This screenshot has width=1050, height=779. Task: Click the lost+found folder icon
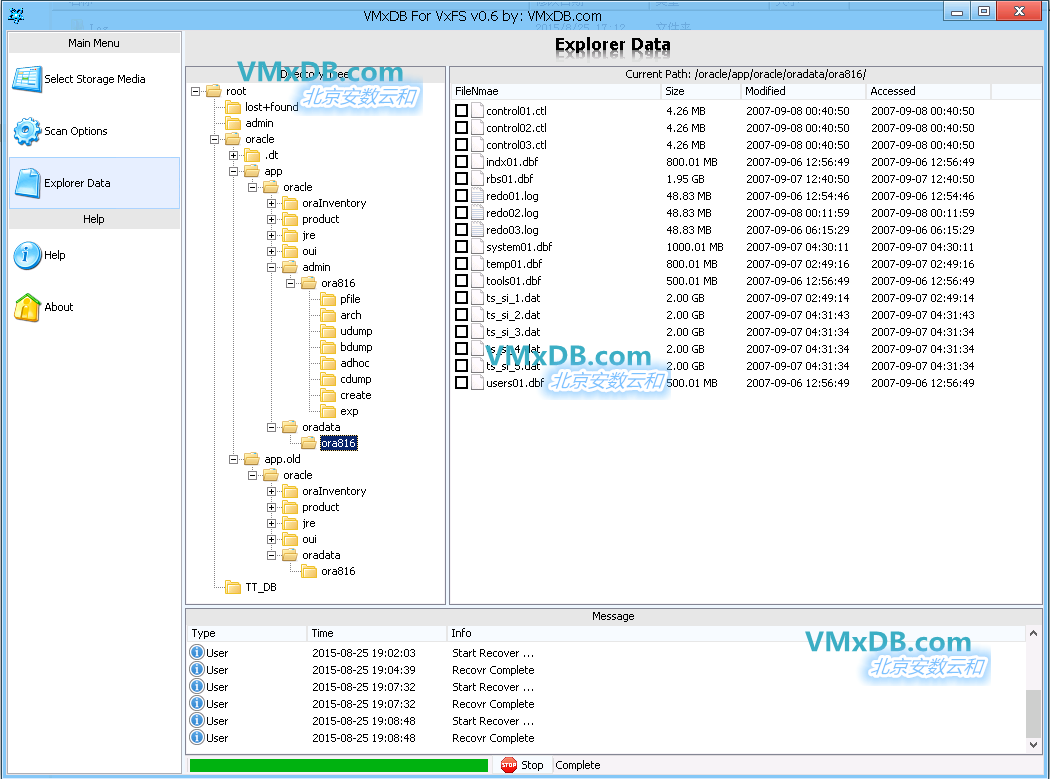(x=233, y=107)
